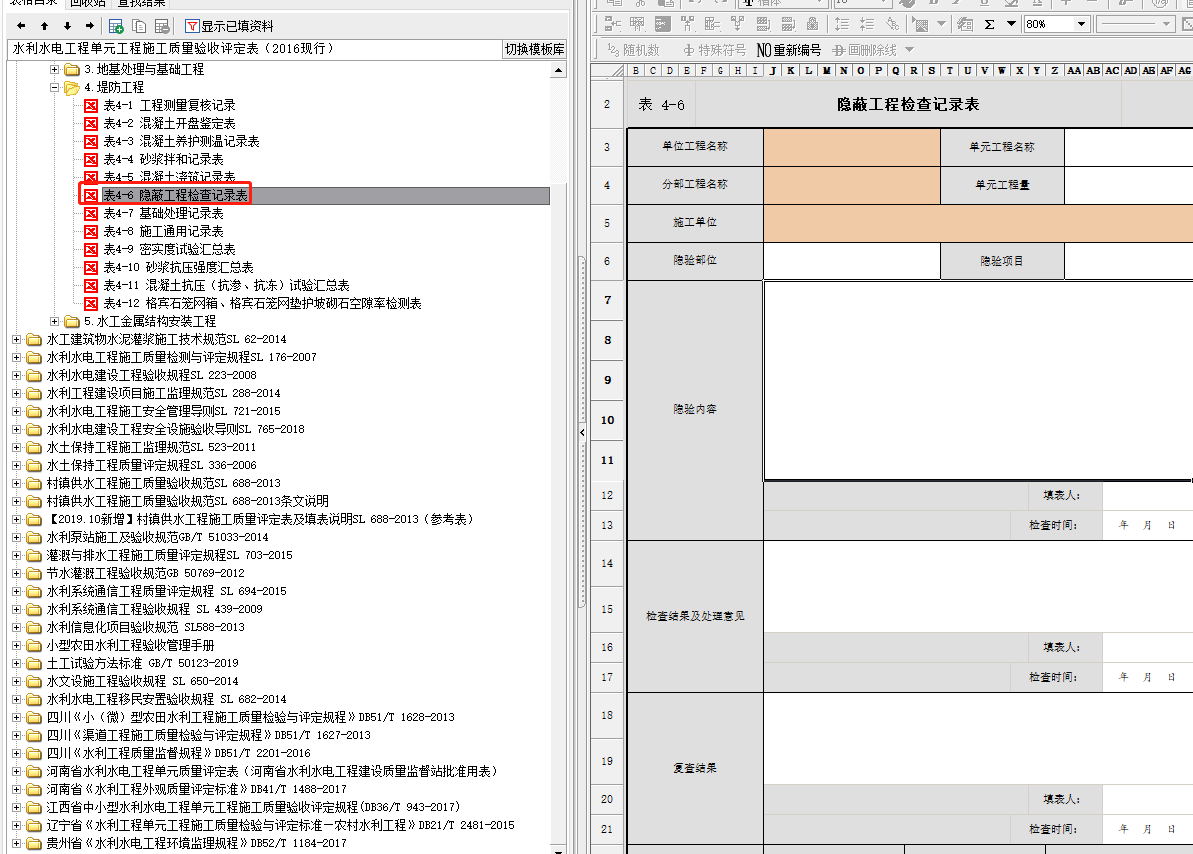
Task: Click the copy table icon in tree toolbar
Action: coord(139,27)
